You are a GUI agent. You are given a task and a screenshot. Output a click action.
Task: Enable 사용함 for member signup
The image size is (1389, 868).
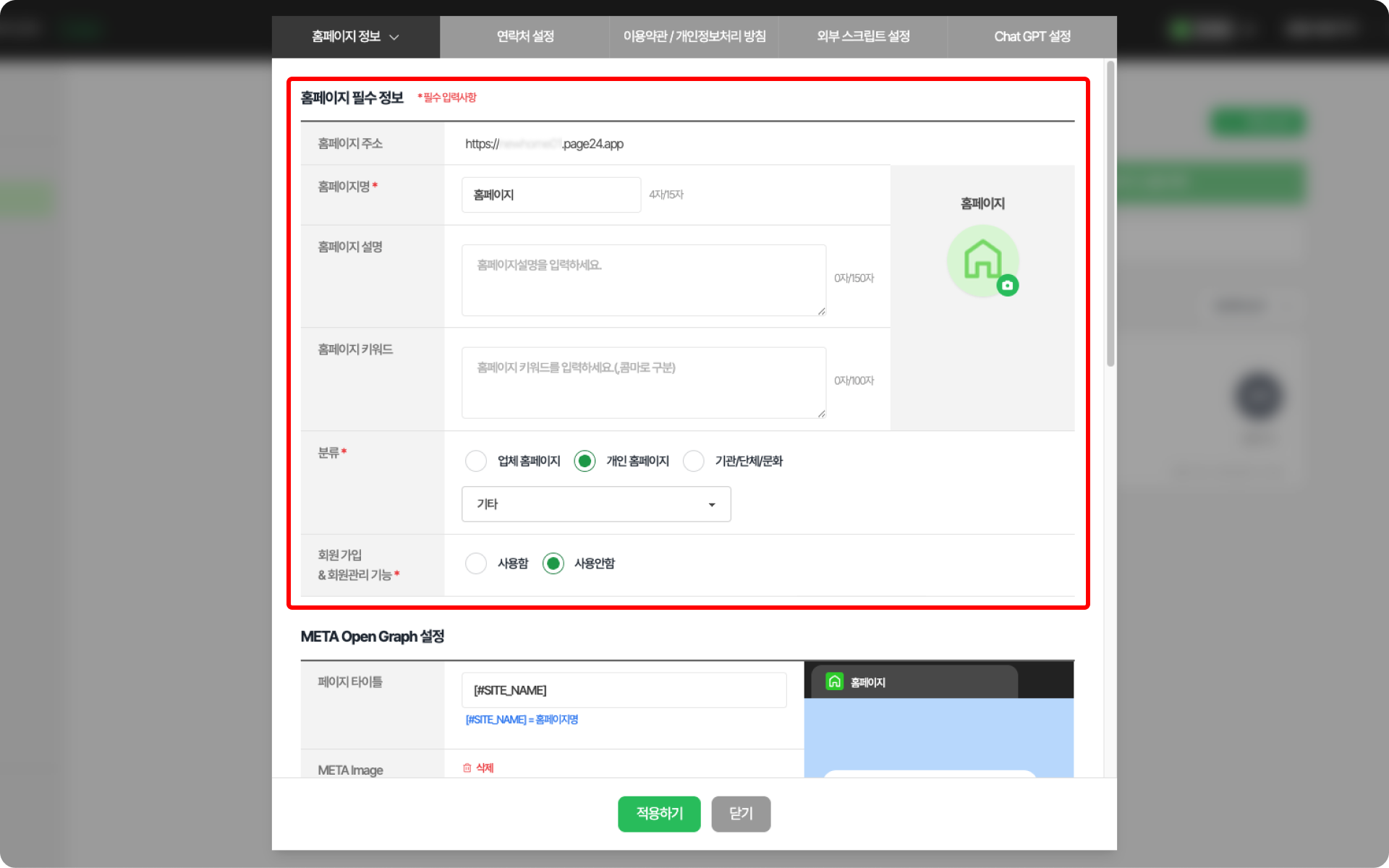click(476, 563)
